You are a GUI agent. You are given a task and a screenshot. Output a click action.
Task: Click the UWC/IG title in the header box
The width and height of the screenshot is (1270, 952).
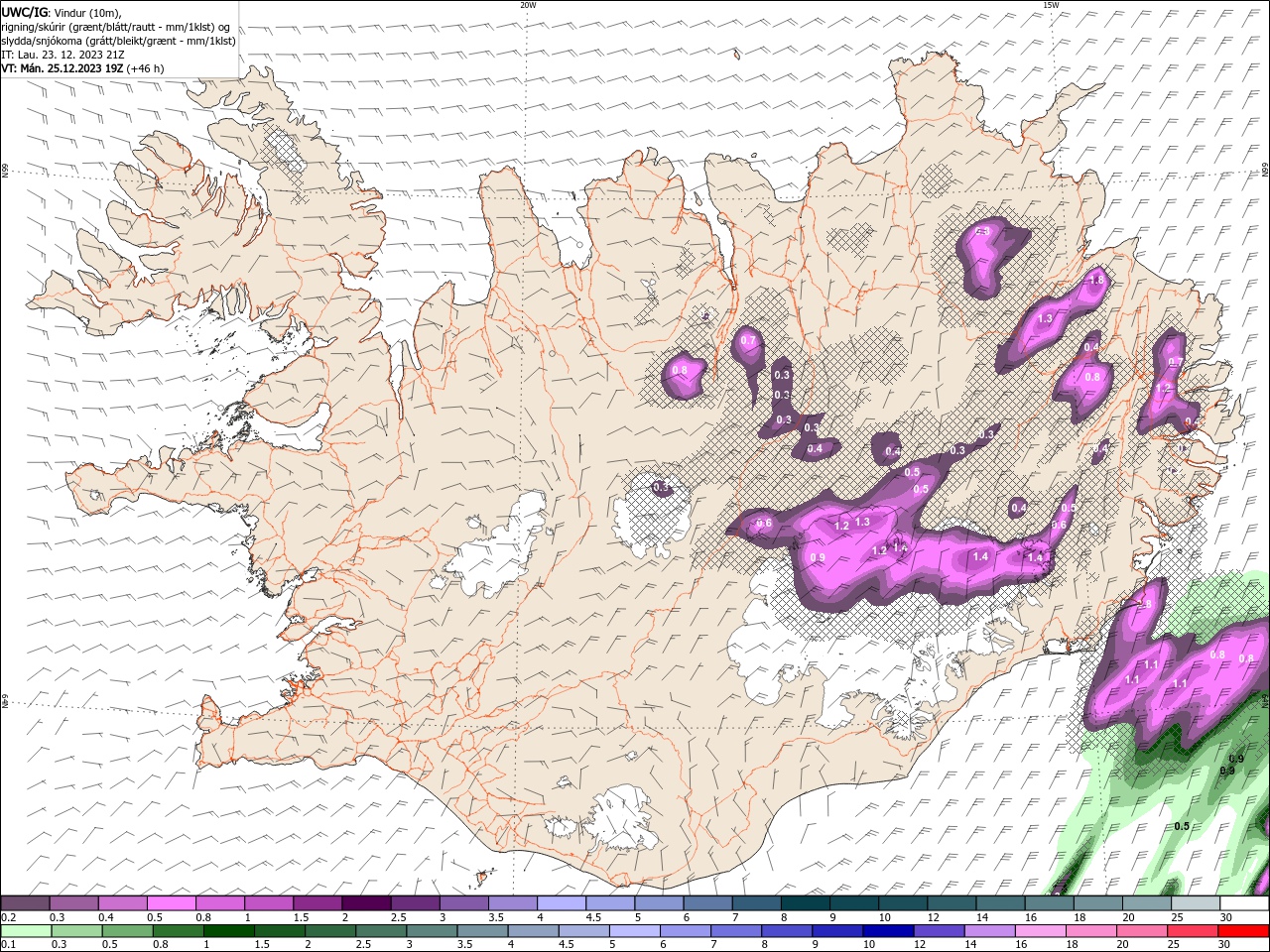point(25,12)
